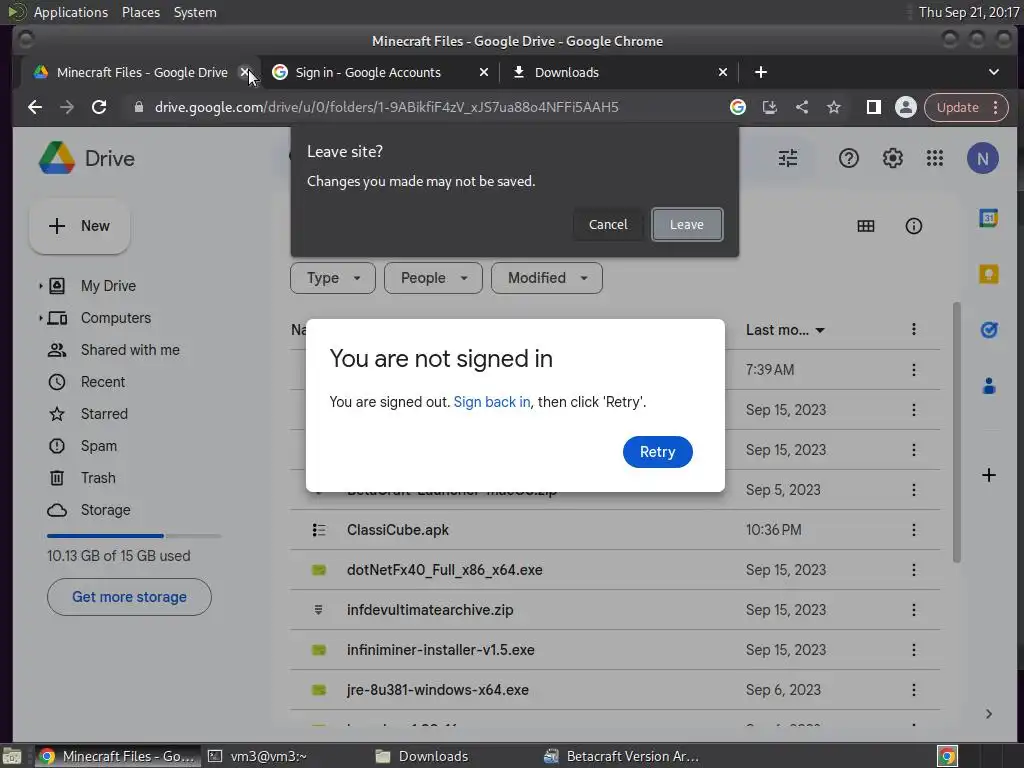The height and width of the screenshot is (768, 1024).
Task: Click the blue Retry button
Action: click(x=657, y=452)
